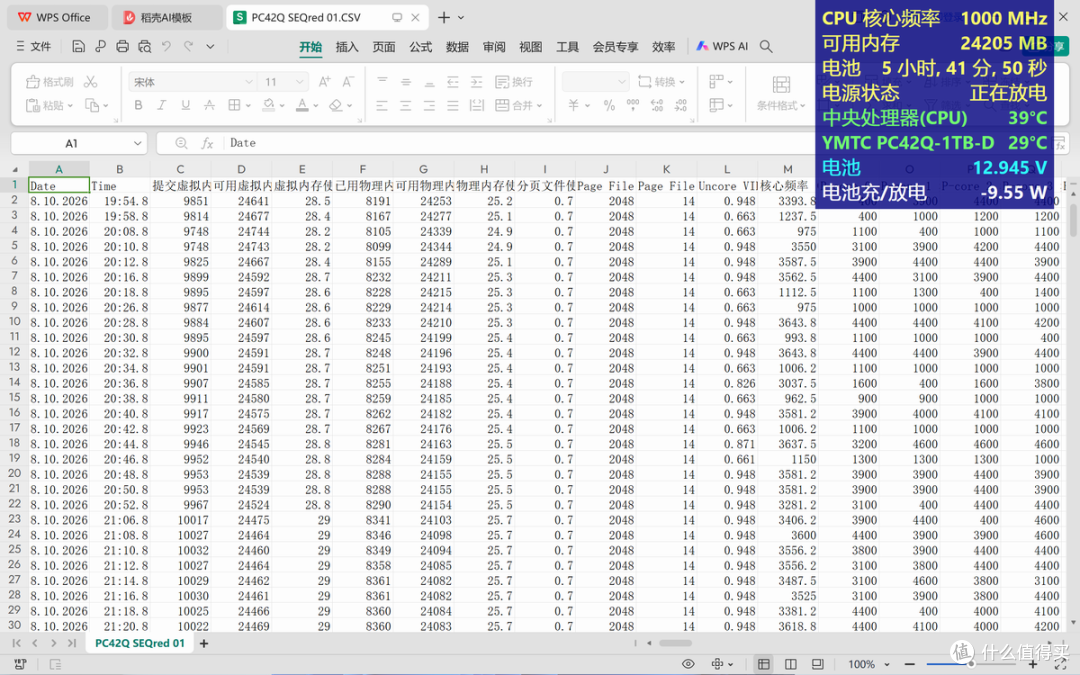Expand the Name Box dropdown for A1

pyautogui.click(x=138, y=143)
